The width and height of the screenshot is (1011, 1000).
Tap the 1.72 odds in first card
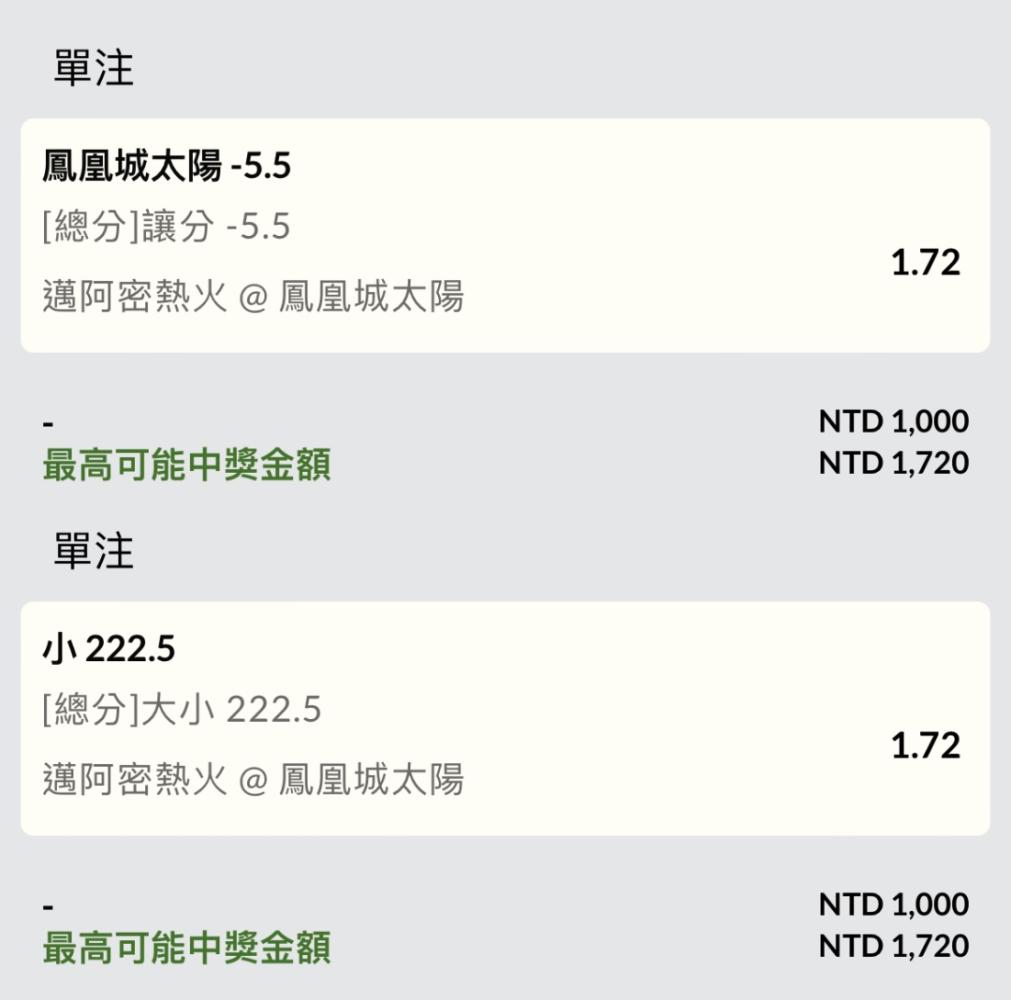click(x=926, y=263)
